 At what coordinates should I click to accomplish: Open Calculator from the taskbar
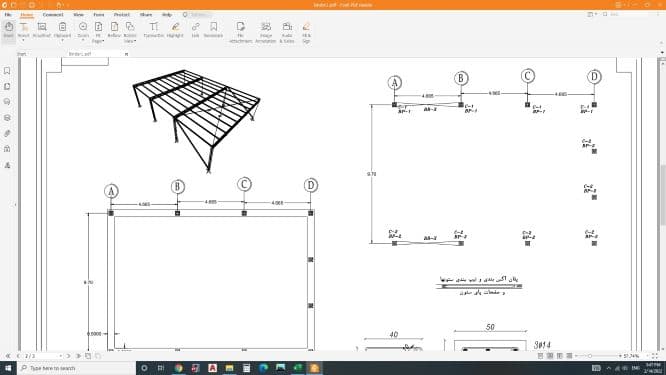(x=246, y=368)
